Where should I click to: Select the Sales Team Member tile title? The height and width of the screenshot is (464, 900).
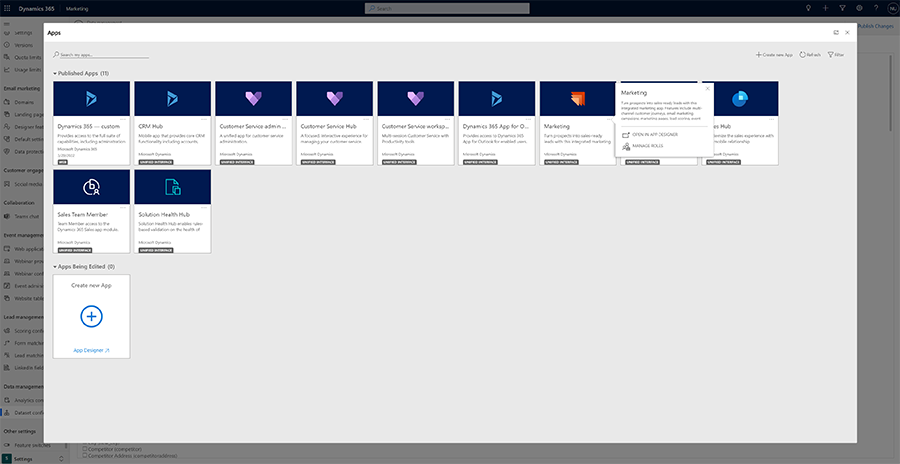(82, 214)
